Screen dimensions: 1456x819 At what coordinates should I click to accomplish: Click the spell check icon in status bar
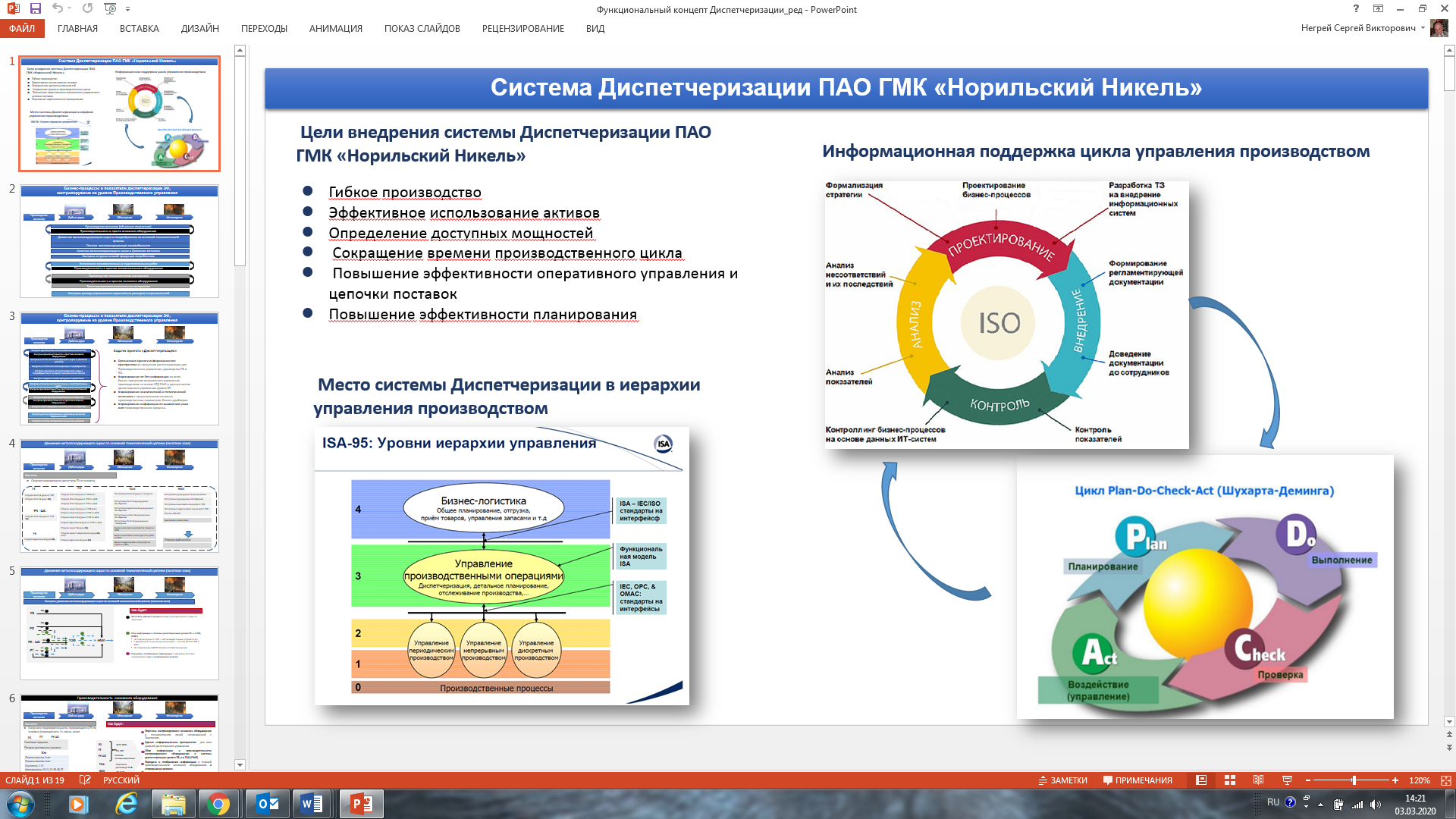pos(85,780)
